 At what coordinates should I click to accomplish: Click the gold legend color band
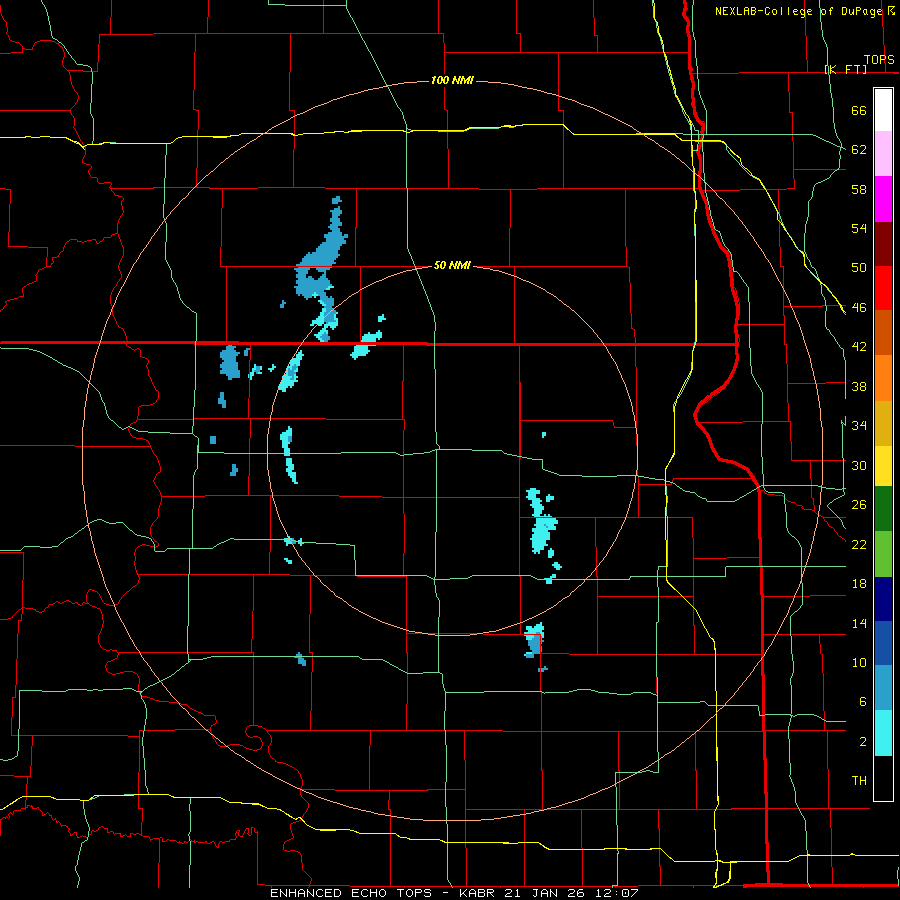tap(883, 423)
